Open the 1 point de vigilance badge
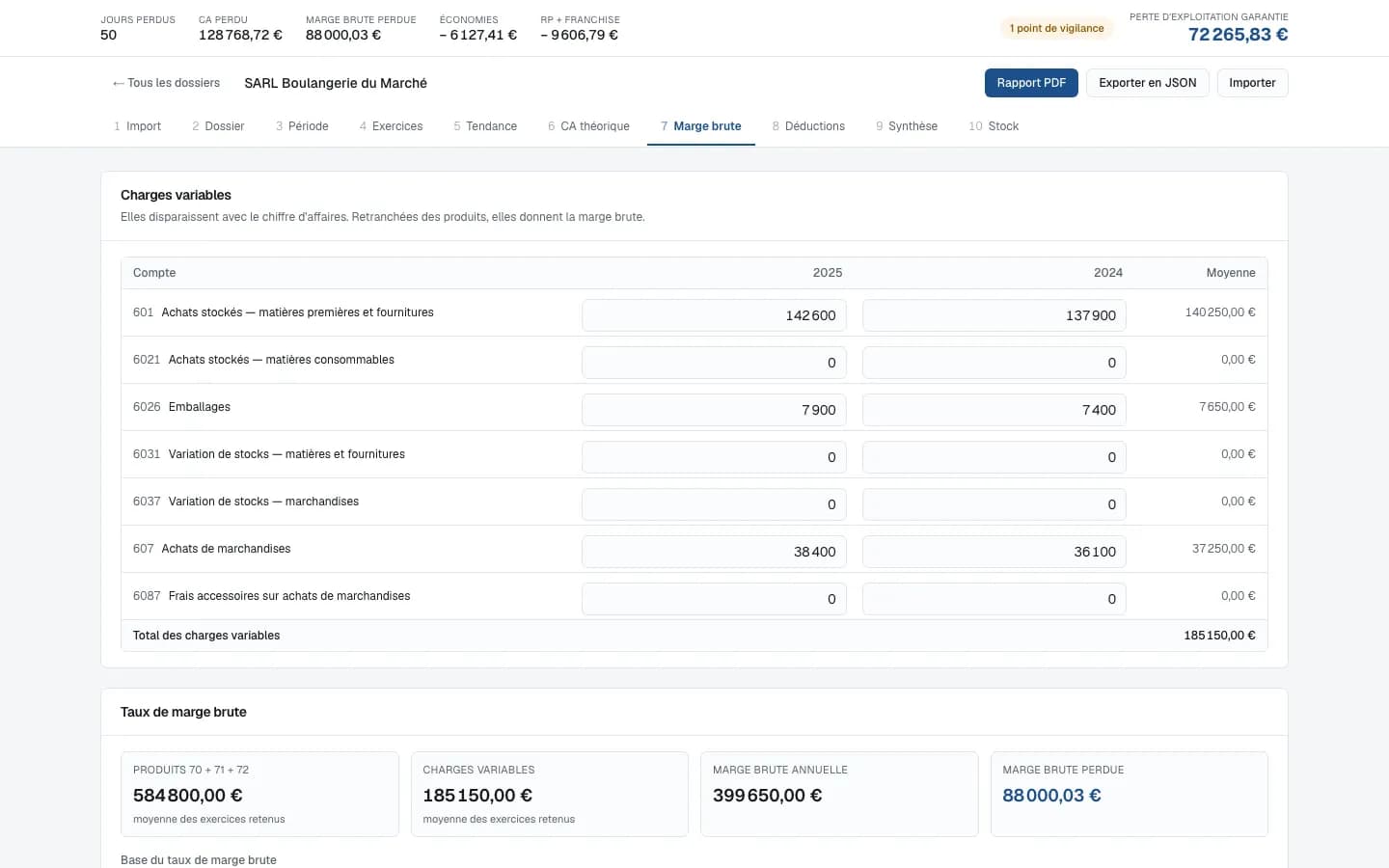The image size is (1389, 868). point(1056,28)
